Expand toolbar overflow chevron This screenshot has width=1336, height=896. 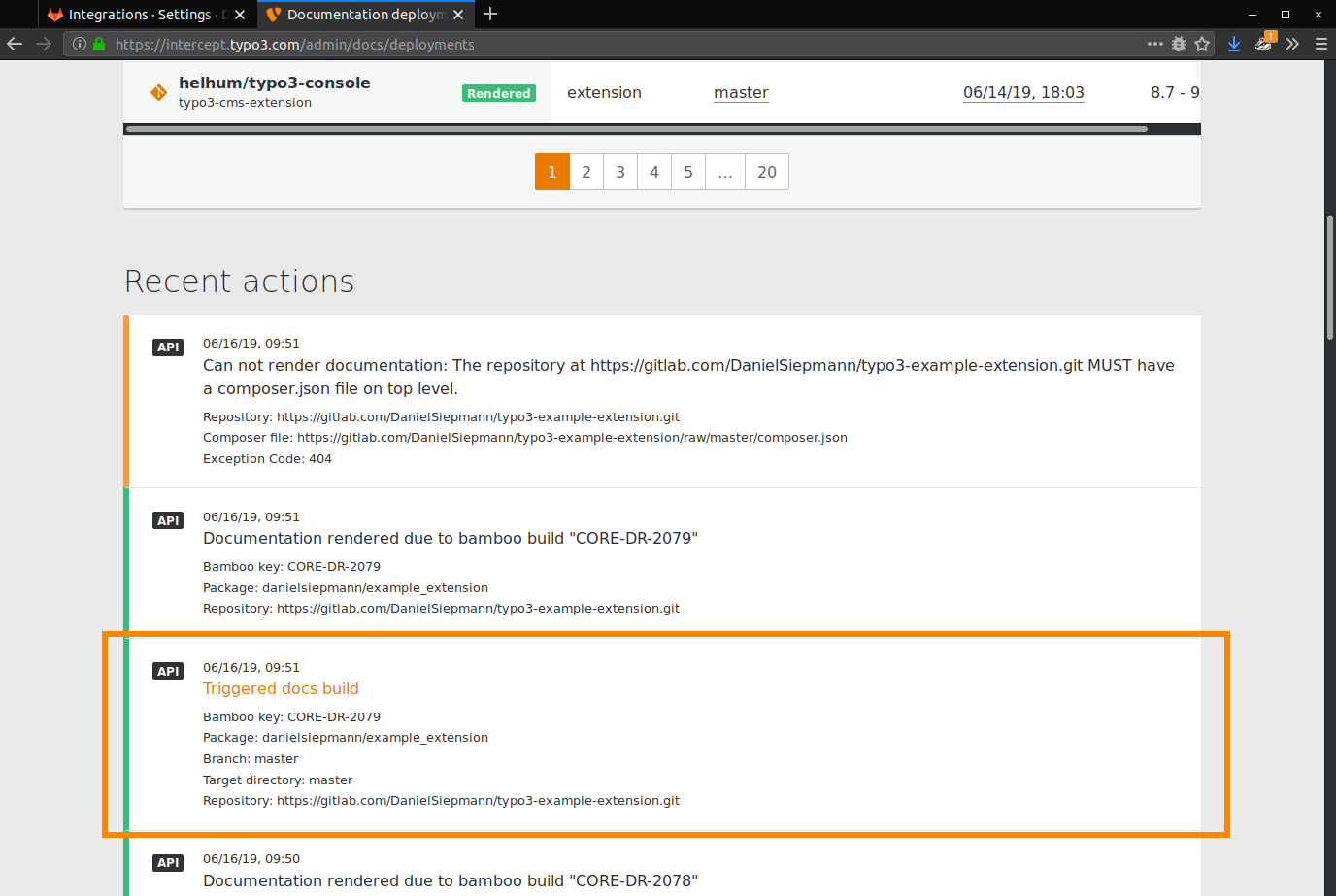pos(1292,44)
